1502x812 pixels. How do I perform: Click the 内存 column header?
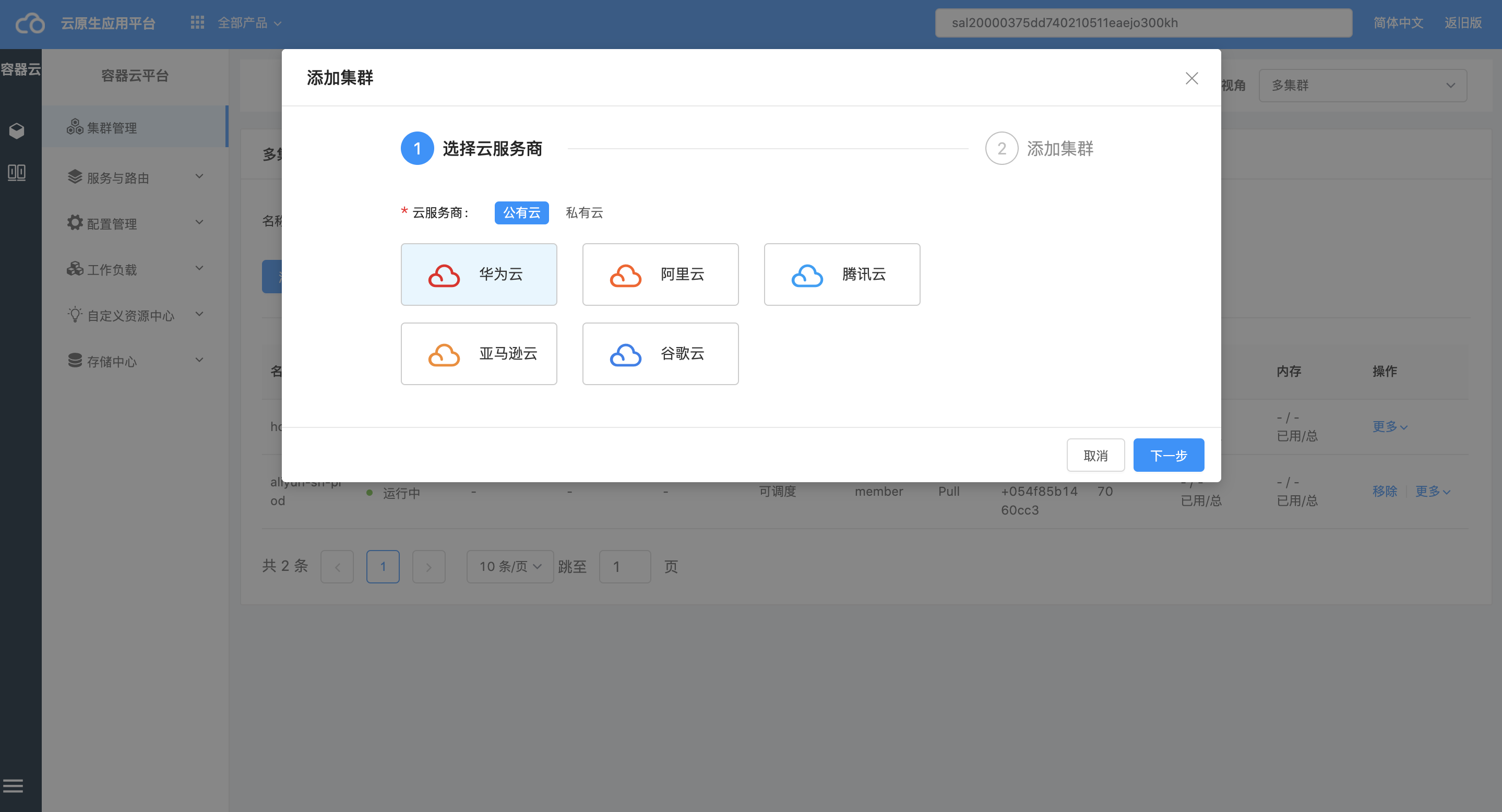[1289, 372]
